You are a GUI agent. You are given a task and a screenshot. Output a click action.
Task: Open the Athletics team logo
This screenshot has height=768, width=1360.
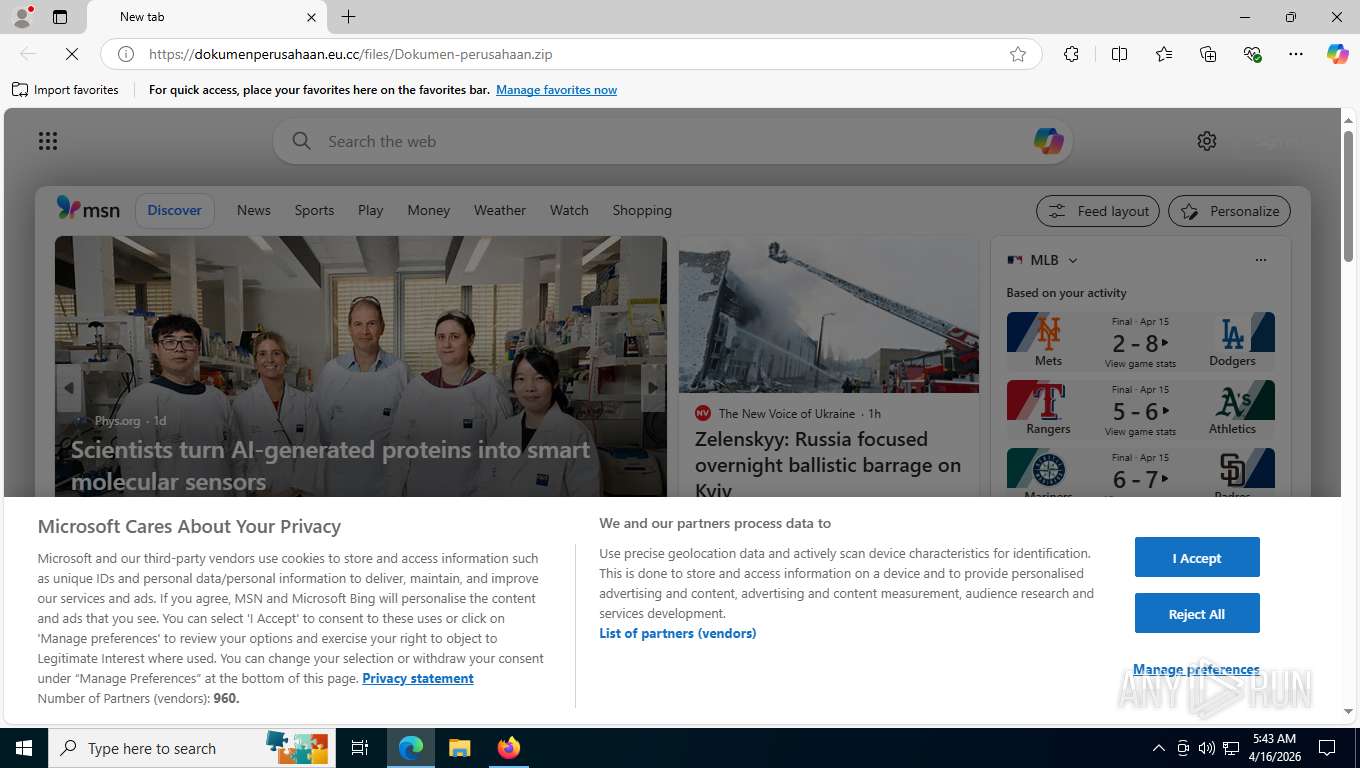[x=1232, y=401]
